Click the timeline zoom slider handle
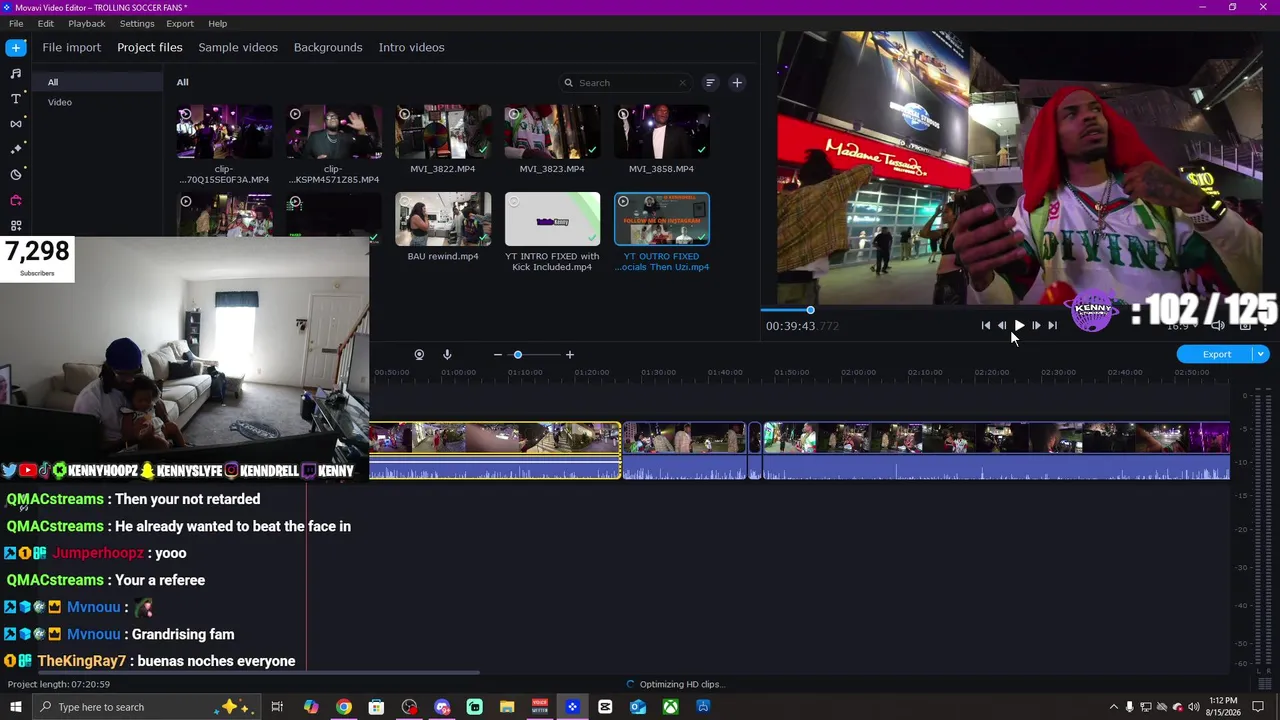Viewport: 1280px width, 720px height. 518,355
